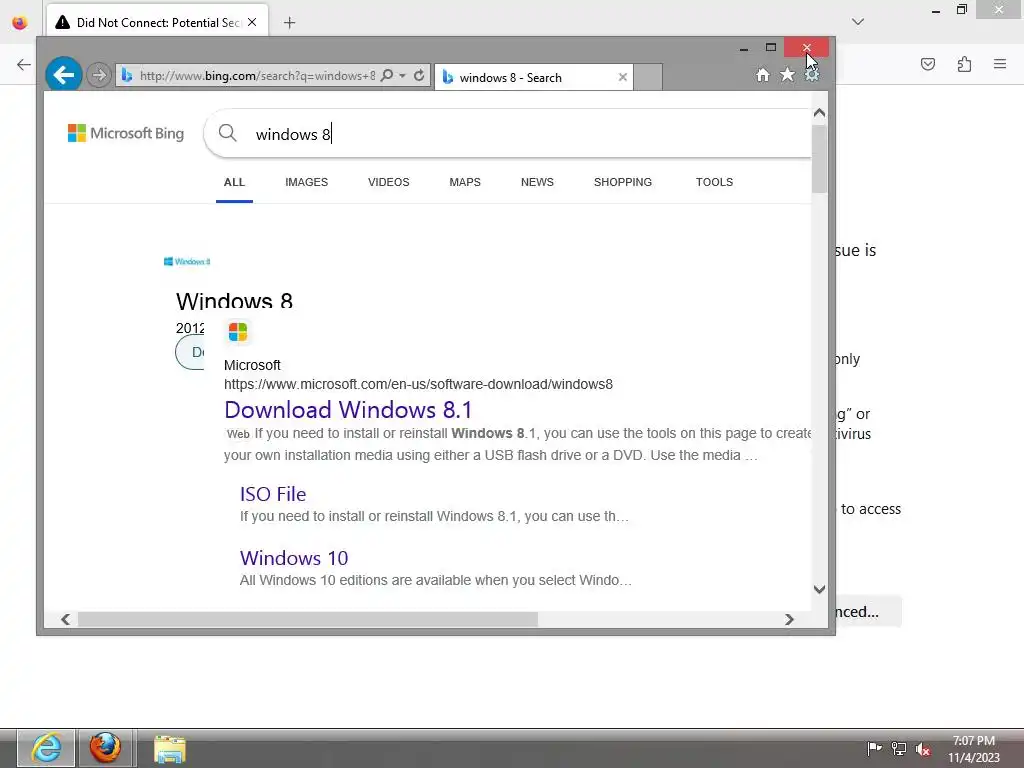This screenshot has width=1024, height=768.
Task: Click the vertical scrollbar up arrow
Action: [819, 113]
